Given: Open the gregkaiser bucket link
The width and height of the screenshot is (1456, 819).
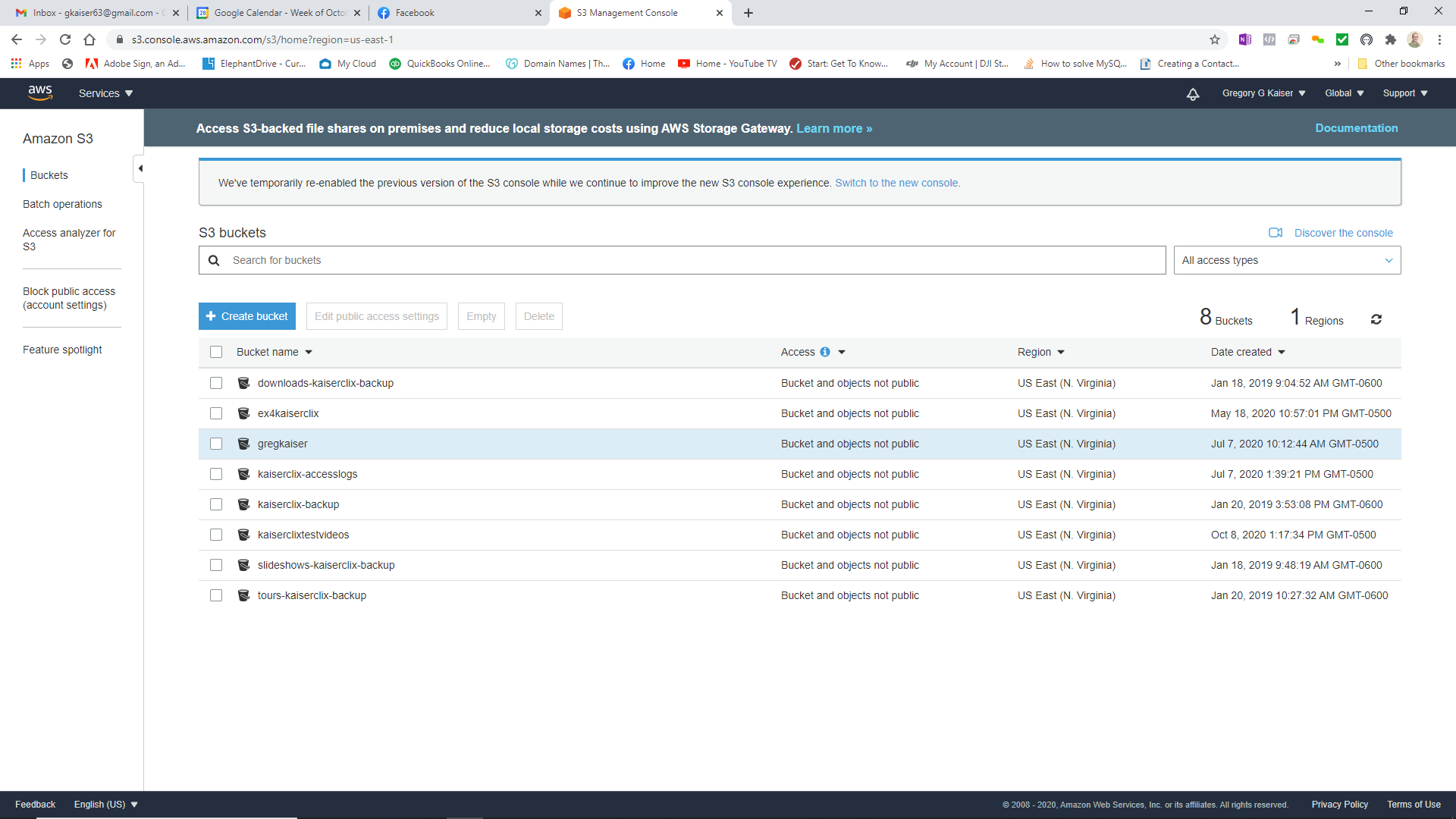Looking at the screenshot, I should [x=282, y=444].
